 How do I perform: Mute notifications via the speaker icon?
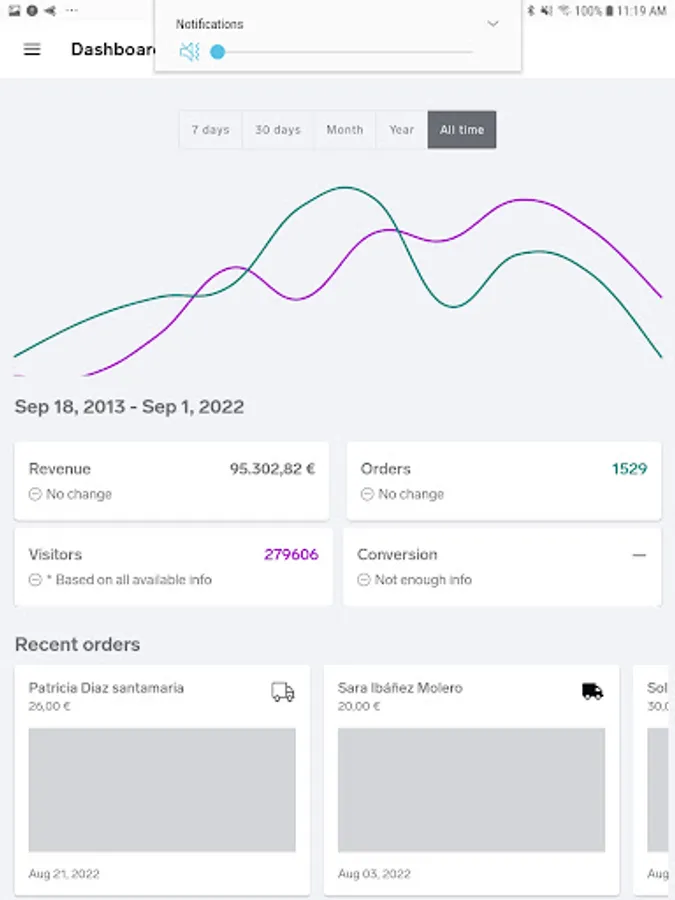click(189, 52)
